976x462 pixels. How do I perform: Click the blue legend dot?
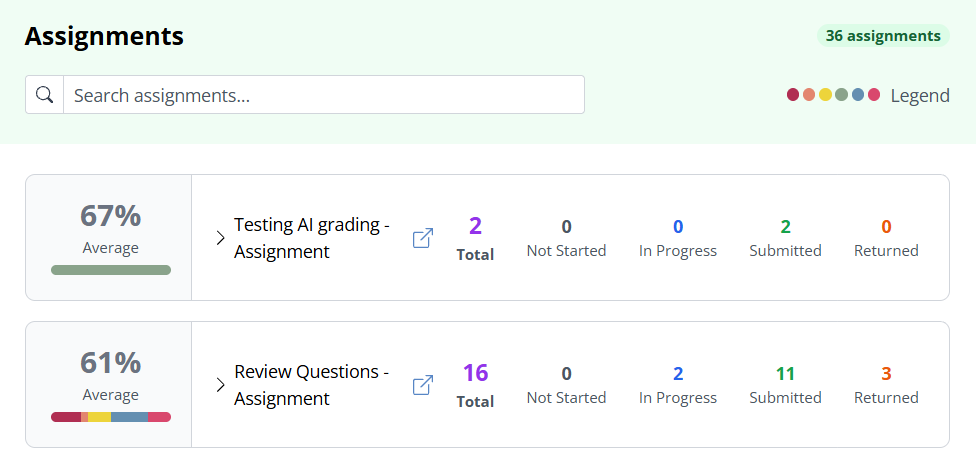[858, 95]
